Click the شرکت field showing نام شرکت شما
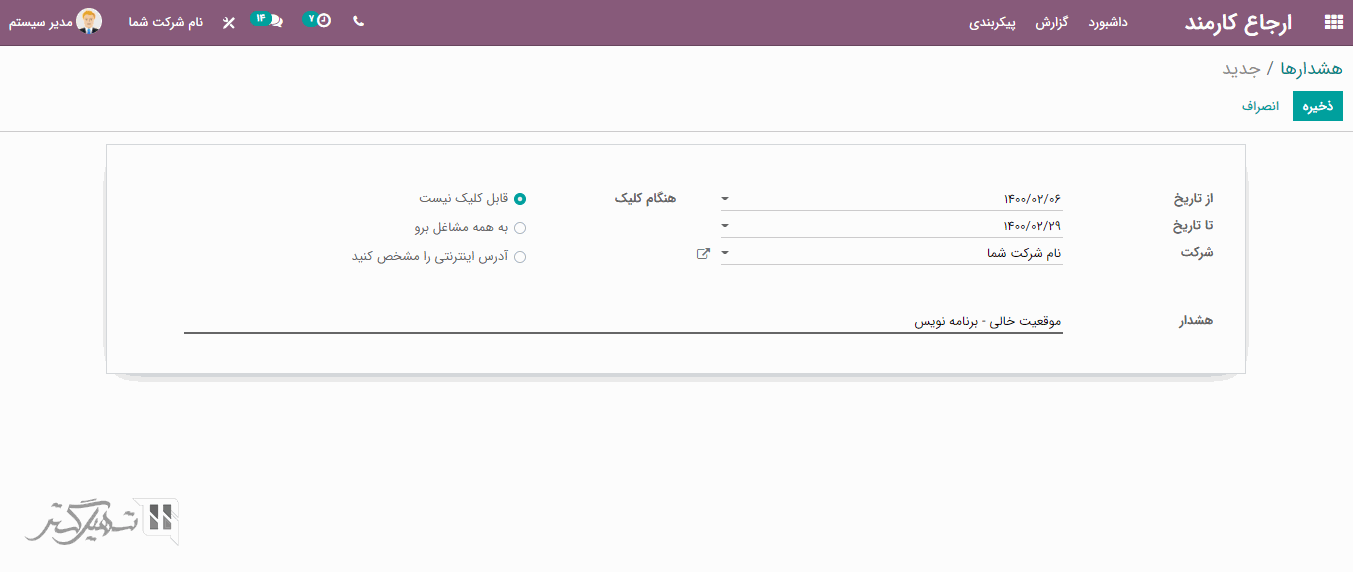This screenshot has height=572, width=1353. coord(891,254)
